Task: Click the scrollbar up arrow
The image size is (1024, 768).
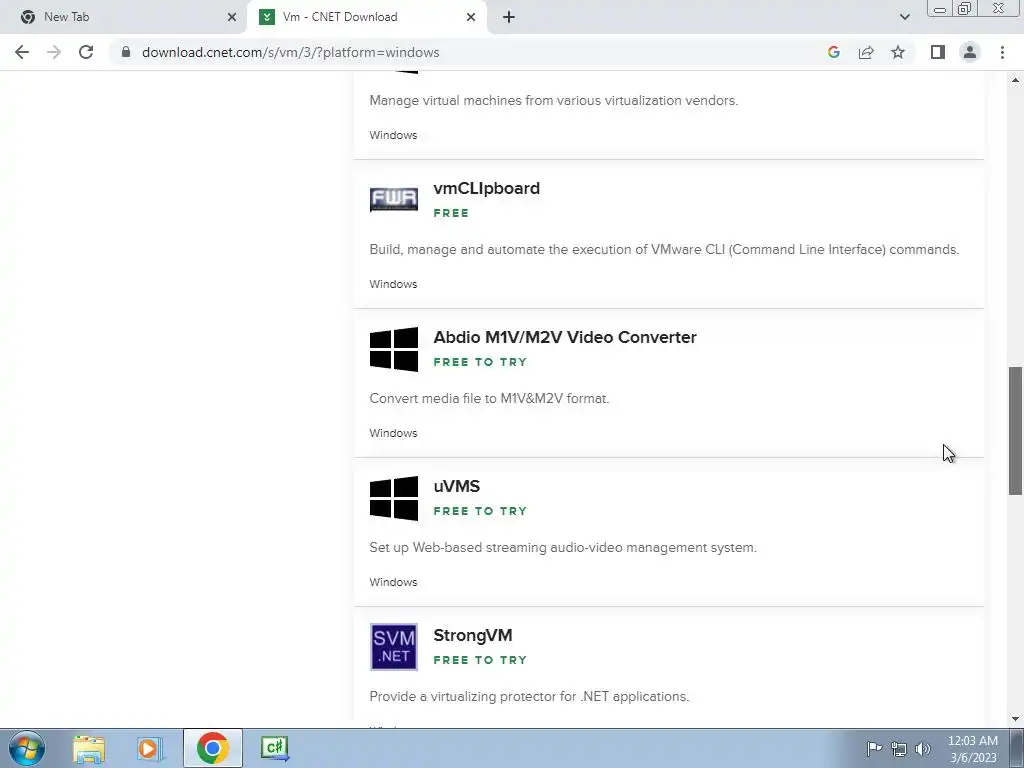Action: tap(1015, 80)
